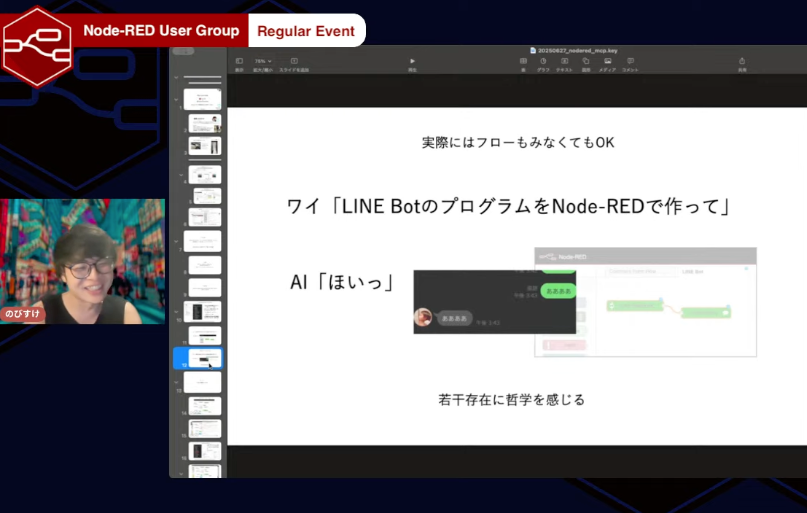
Task: Collapse the topmost navigator group chevron
Action: 177,78
